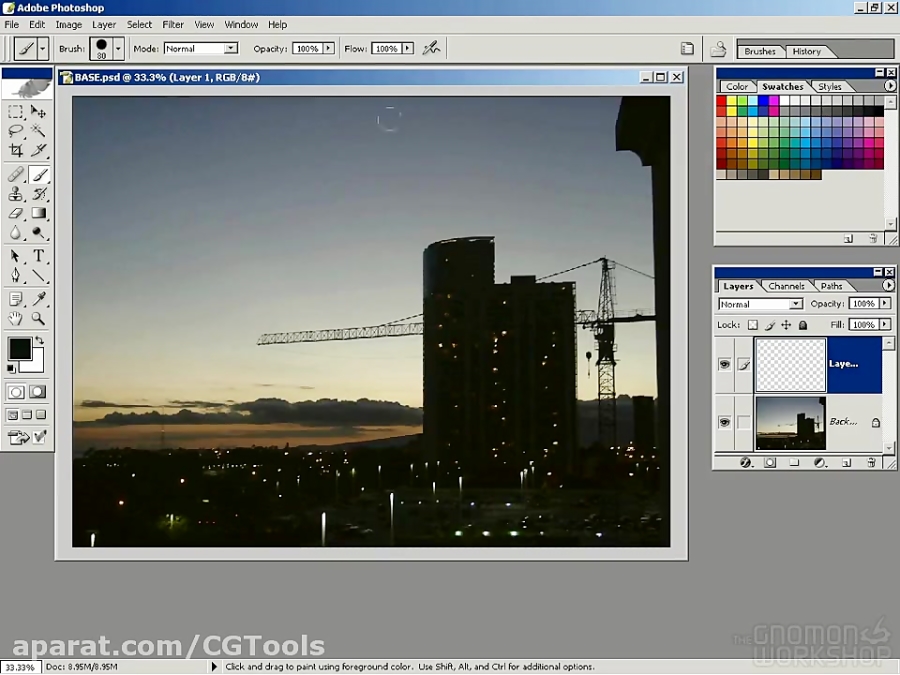This screenshot has height=675, width=900.
Task: Click the Delete layer trash icon
Action: (869, 462)
